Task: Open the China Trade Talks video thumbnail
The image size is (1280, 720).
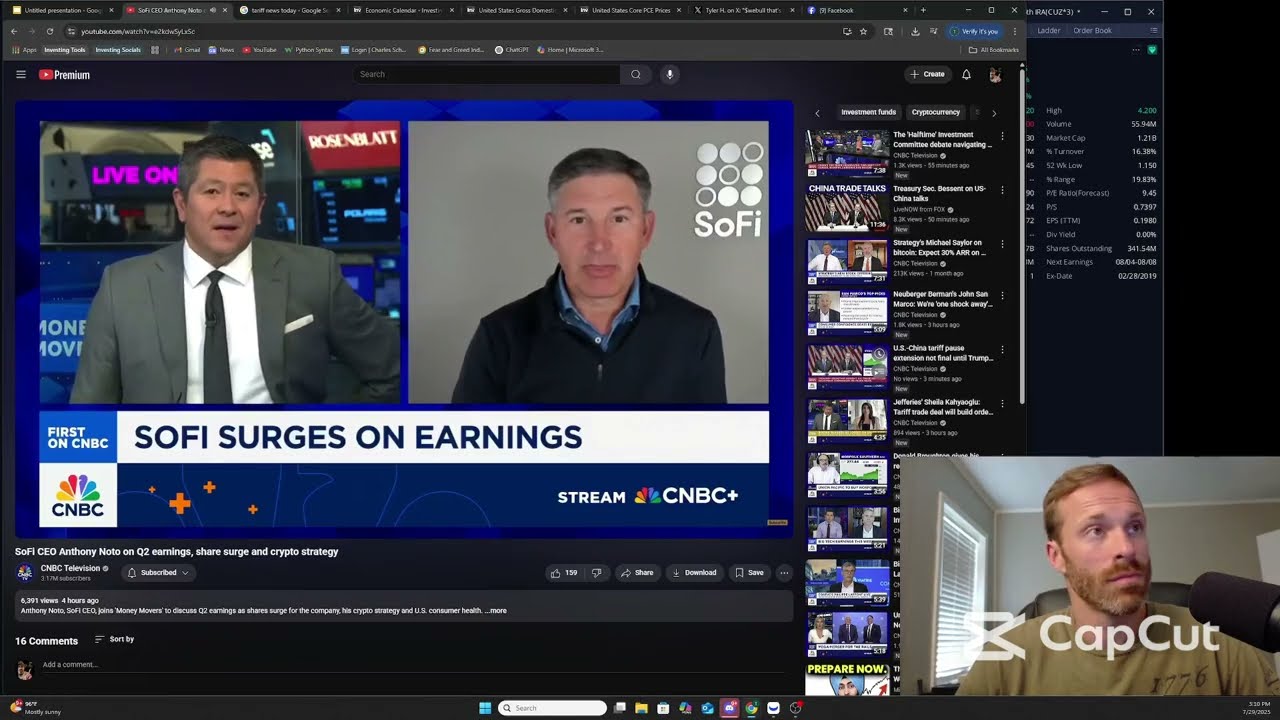Action: (x=848, y=206)
